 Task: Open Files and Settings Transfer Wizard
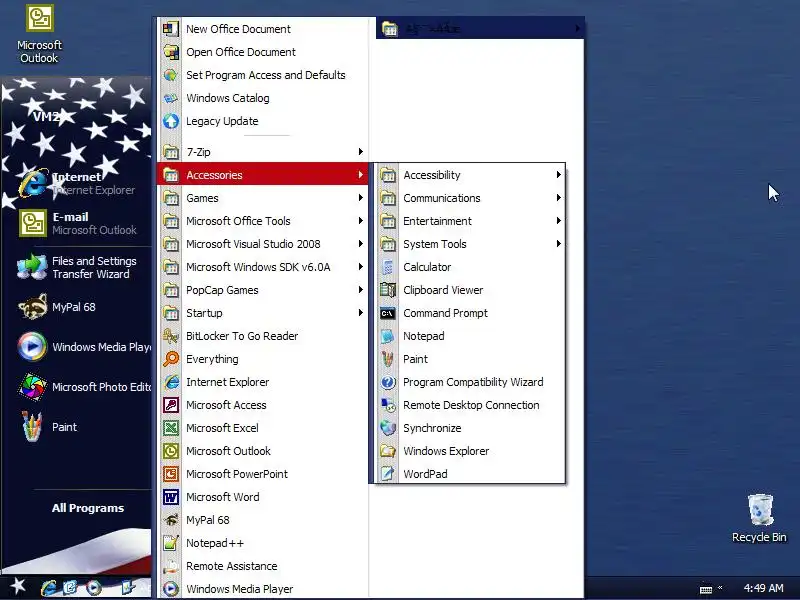pyautogui.click(x=77, y=267)
